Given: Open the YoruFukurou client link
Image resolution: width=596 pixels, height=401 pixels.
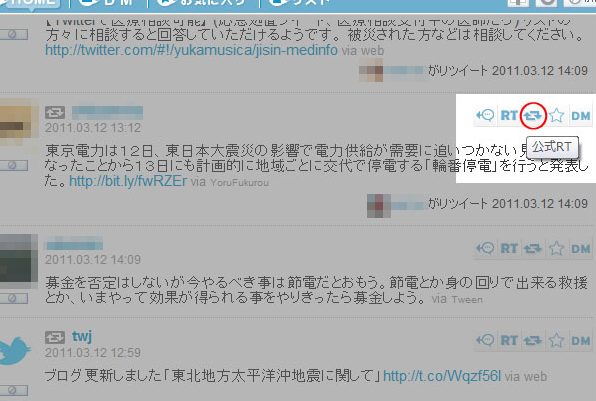Looking at the screenshot, I should [x=239, y=183].
